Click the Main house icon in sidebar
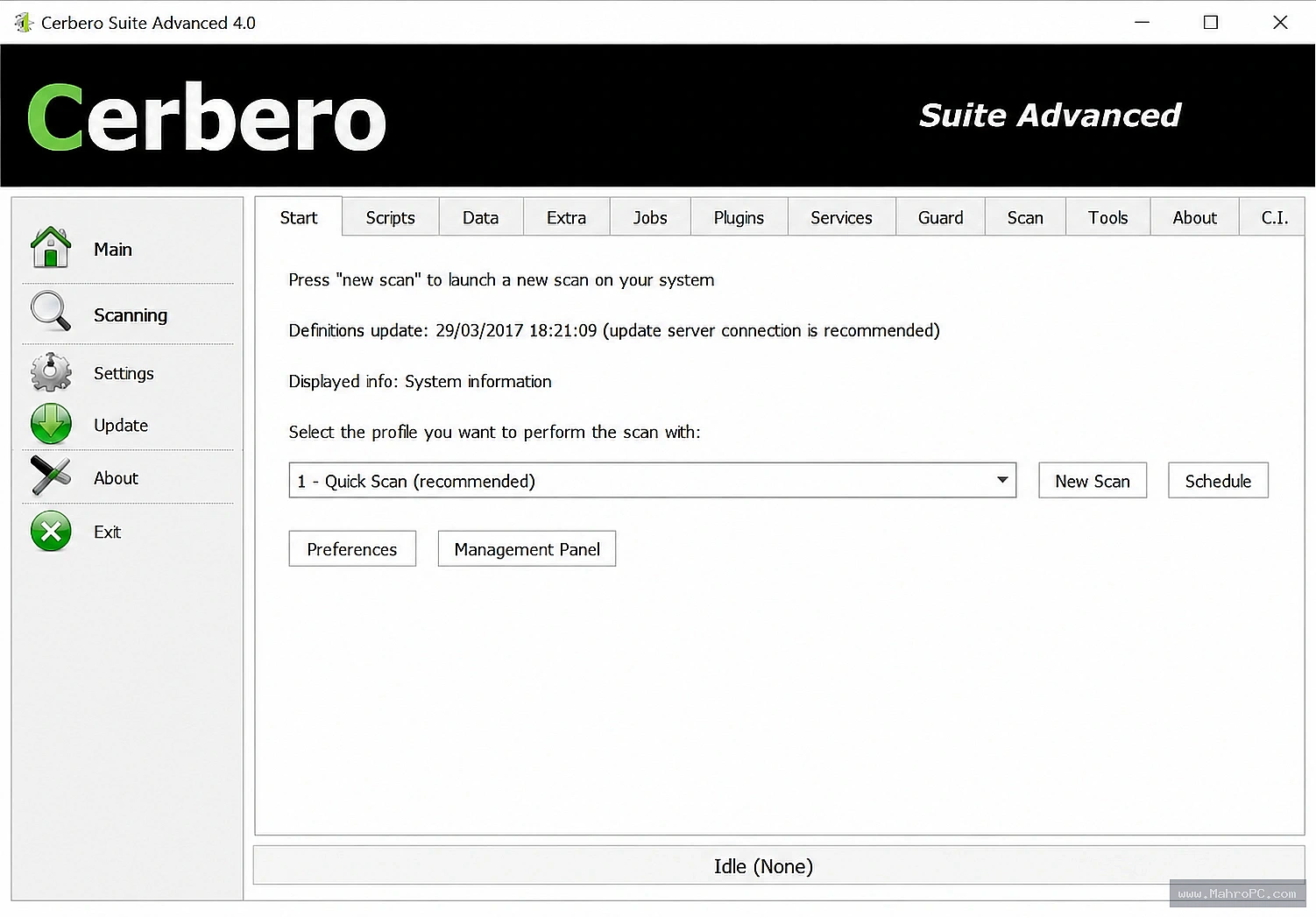Image resolution: width=1316 pixels, height=917 pixels. pos(51,248)
